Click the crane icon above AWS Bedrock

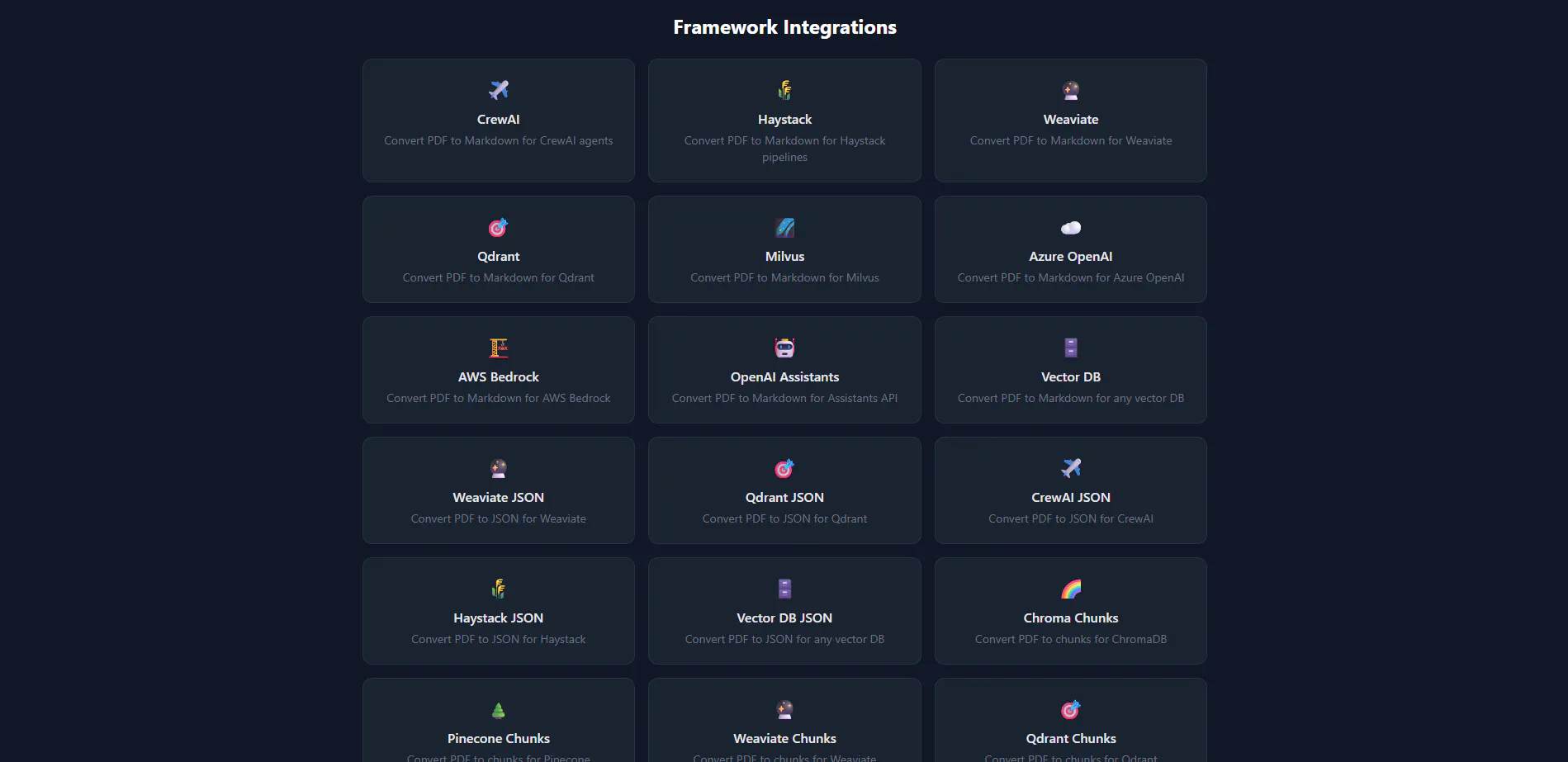click(499, 348)
